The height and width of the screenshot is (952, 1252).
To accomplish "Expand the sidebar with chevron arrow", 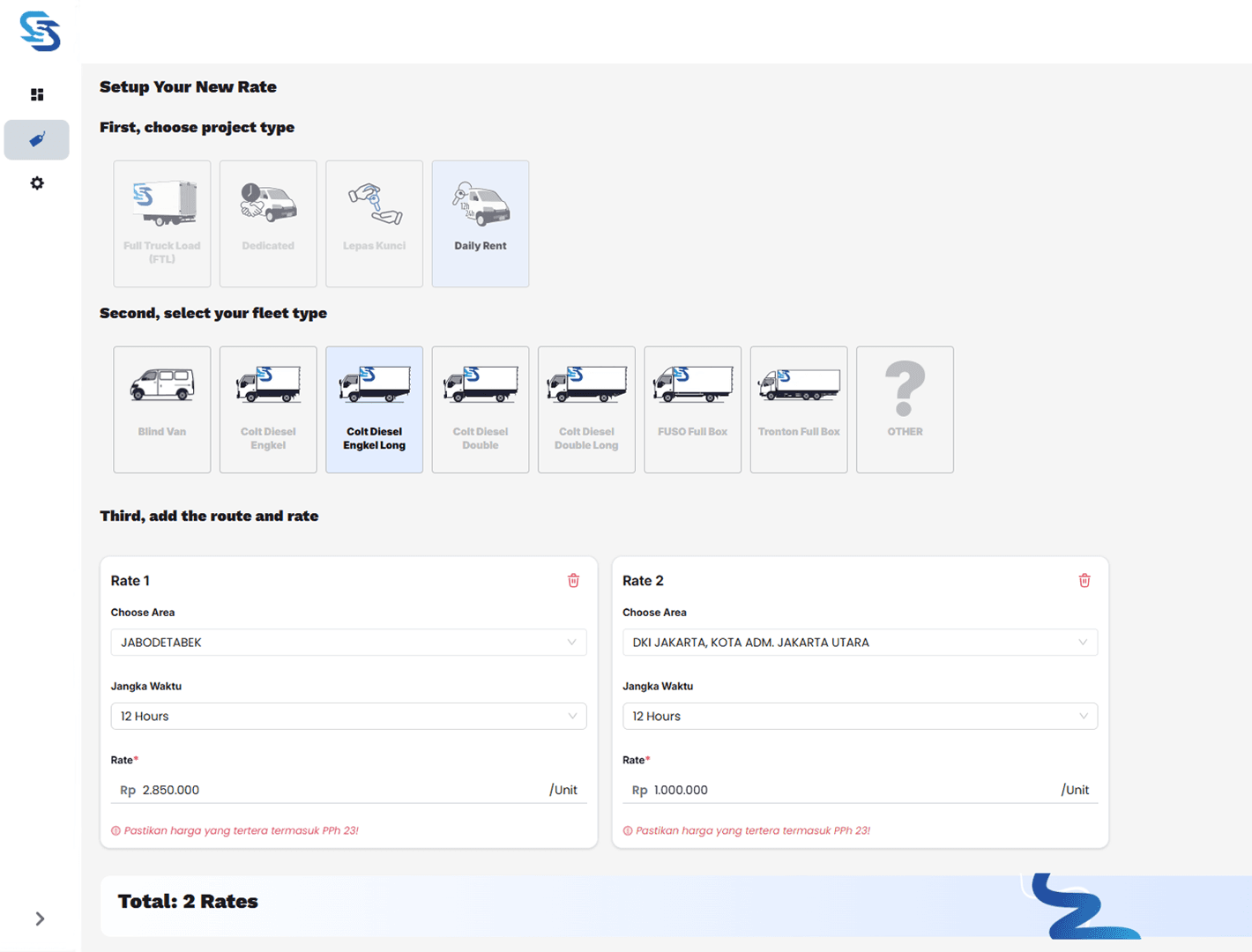I will tap(40, 919).
